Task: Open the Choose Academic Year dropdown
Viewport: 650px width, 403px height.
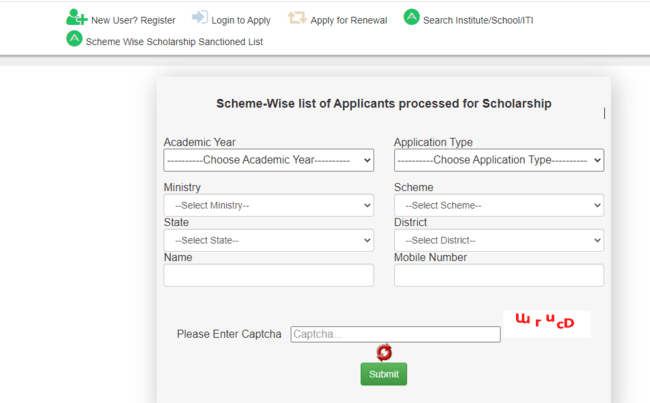Action: click(x=268, y=160)
